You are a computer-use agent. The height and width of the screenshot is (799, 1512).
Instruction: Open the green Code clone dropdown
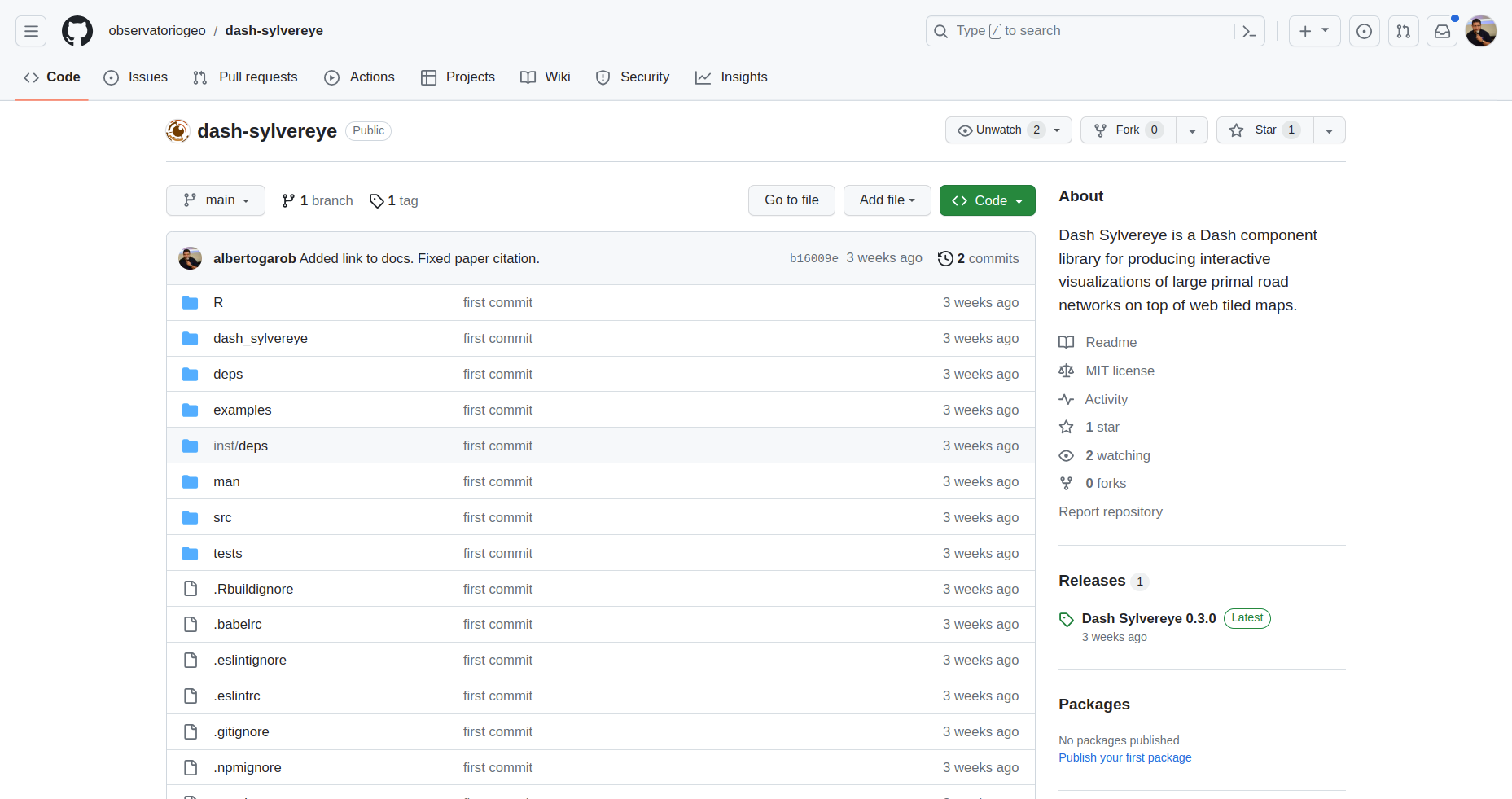pos(988,200)
